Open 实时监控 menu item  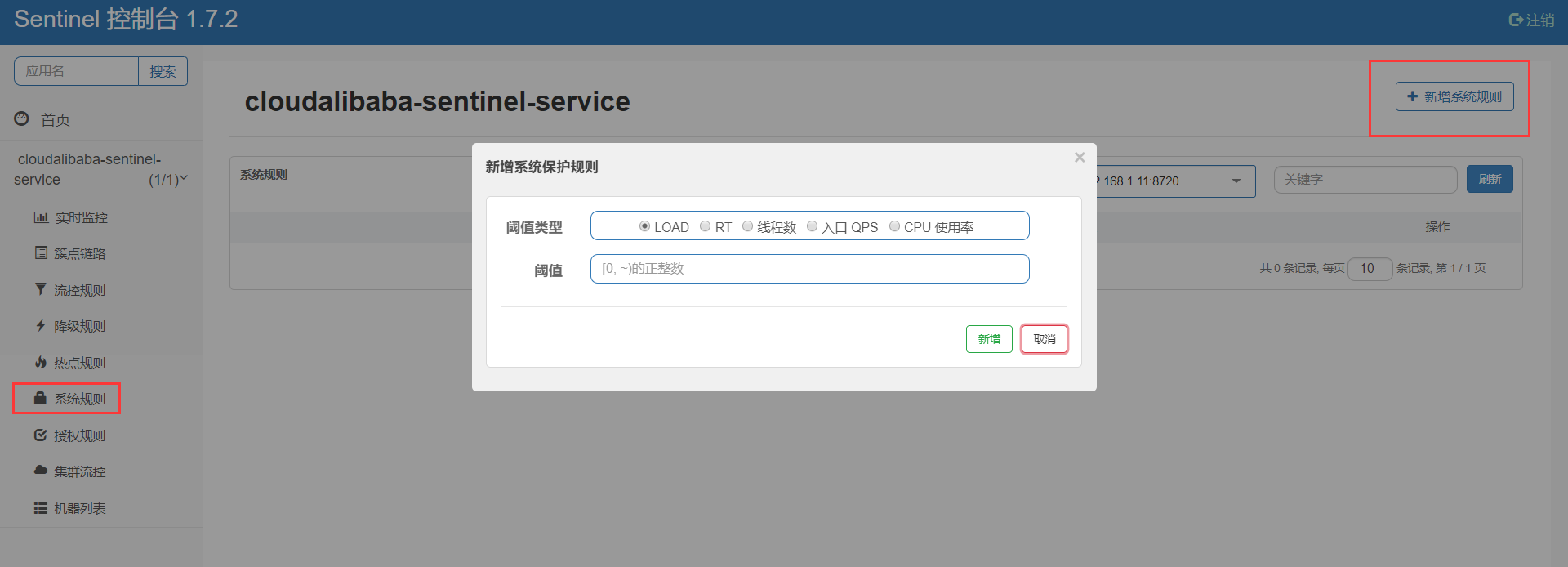point(82,217)
